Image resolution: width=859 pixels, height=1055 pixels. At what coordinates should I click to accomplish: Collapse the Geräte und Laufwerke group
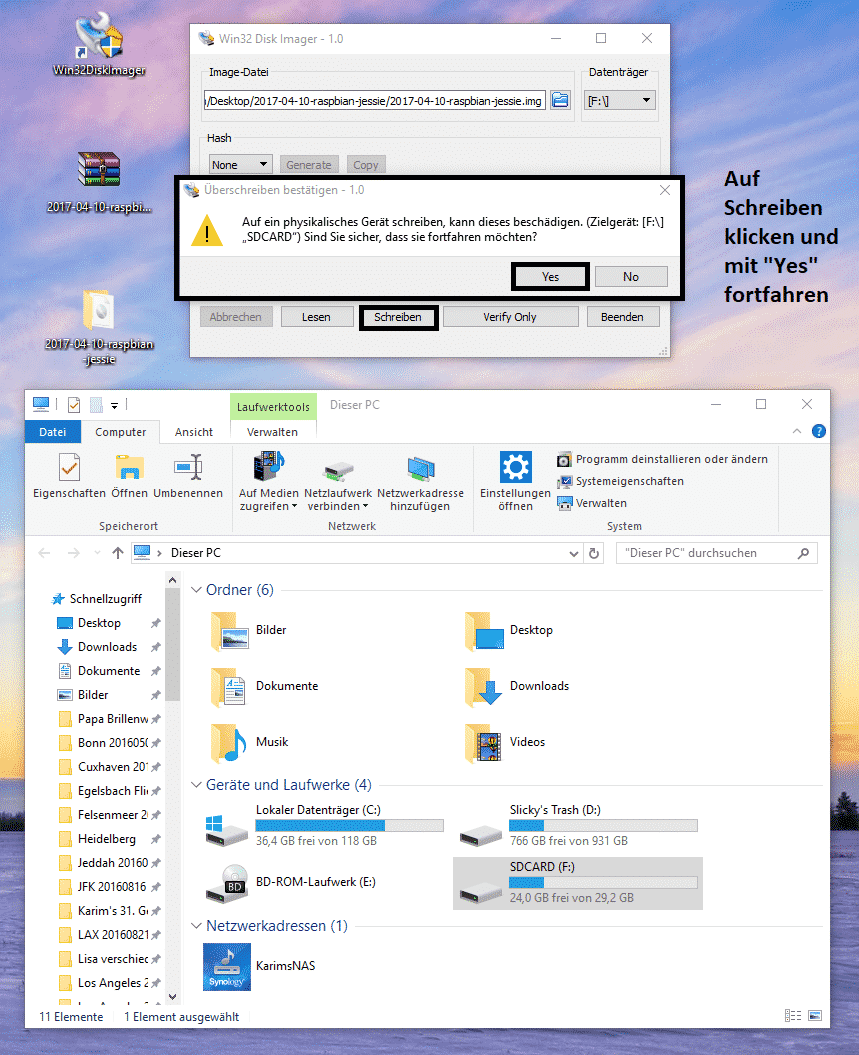[x=196, y=785]
